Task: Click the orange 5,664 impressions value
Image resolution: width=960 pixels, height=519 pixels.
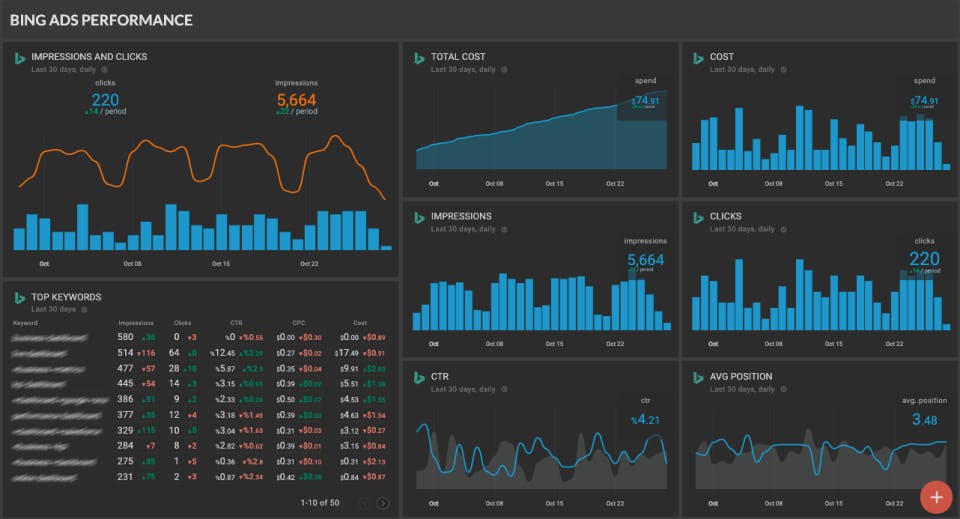Action: pos(296,100)
